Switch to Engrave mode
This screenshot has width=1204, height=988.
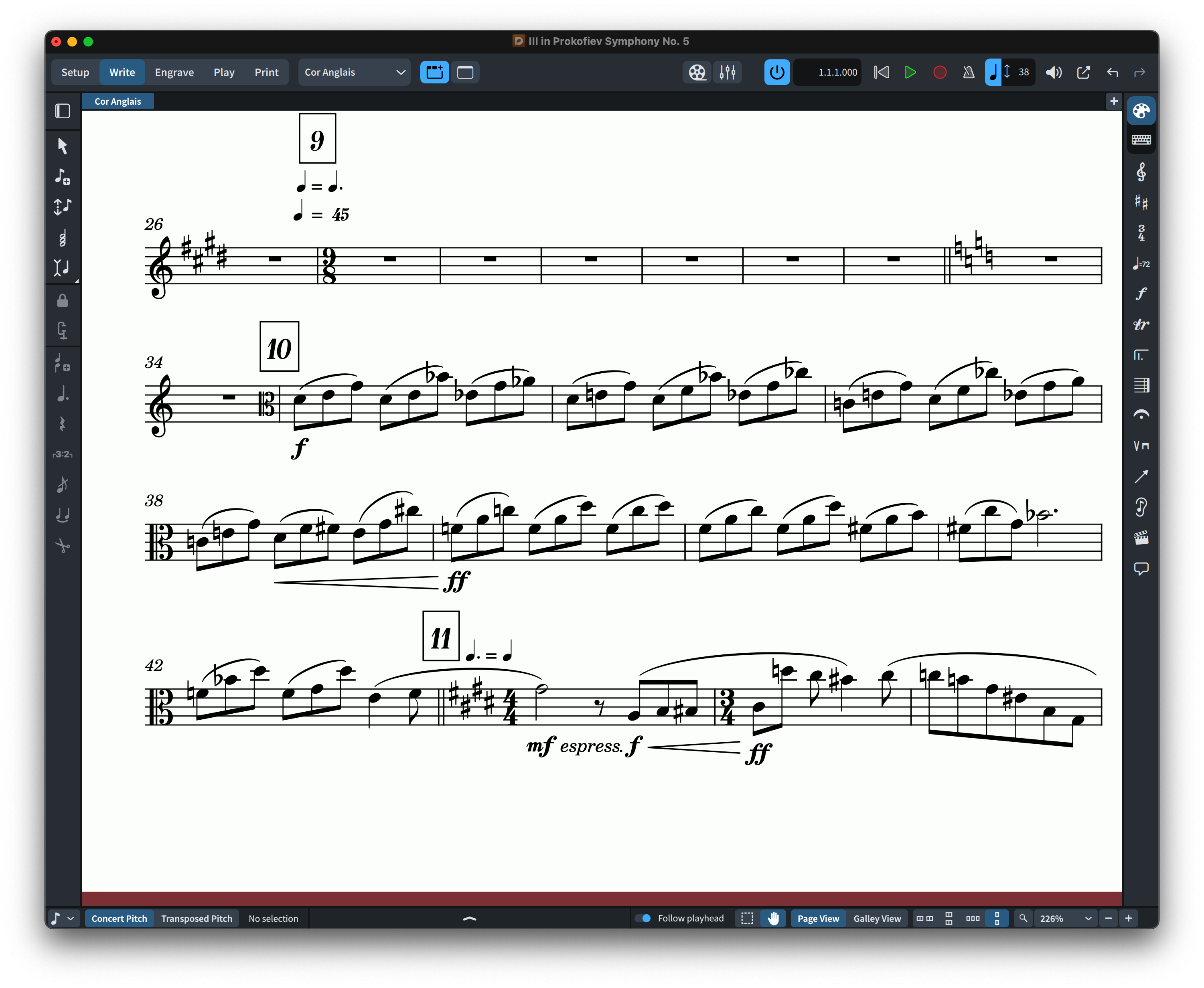174,72
